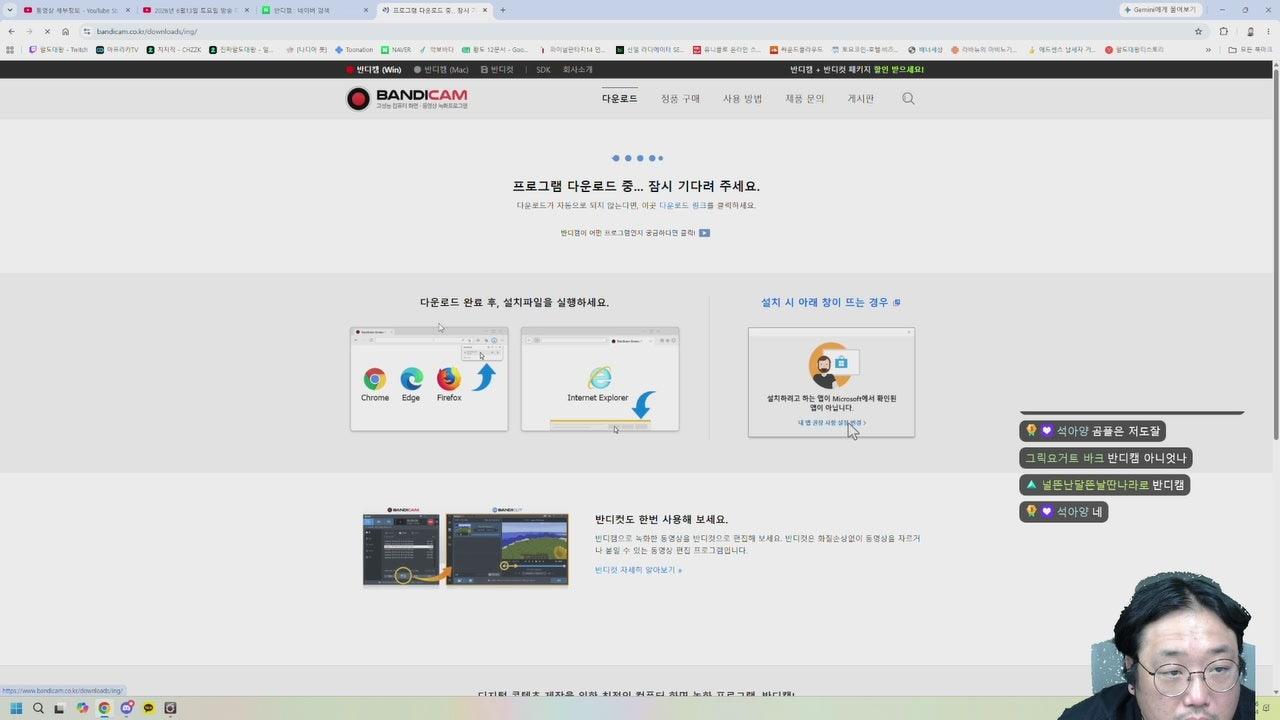Screen dimensions: 1280x720
Task: Click the 다운로드 링크 hyperlink
Action: (682, 205)
